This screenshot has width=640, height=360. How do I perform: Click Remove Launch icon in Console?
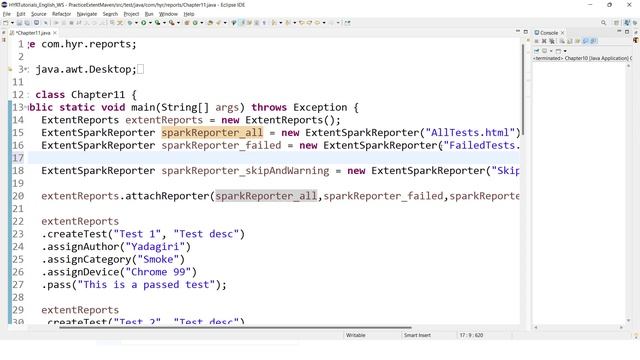(x=544, y=41)
